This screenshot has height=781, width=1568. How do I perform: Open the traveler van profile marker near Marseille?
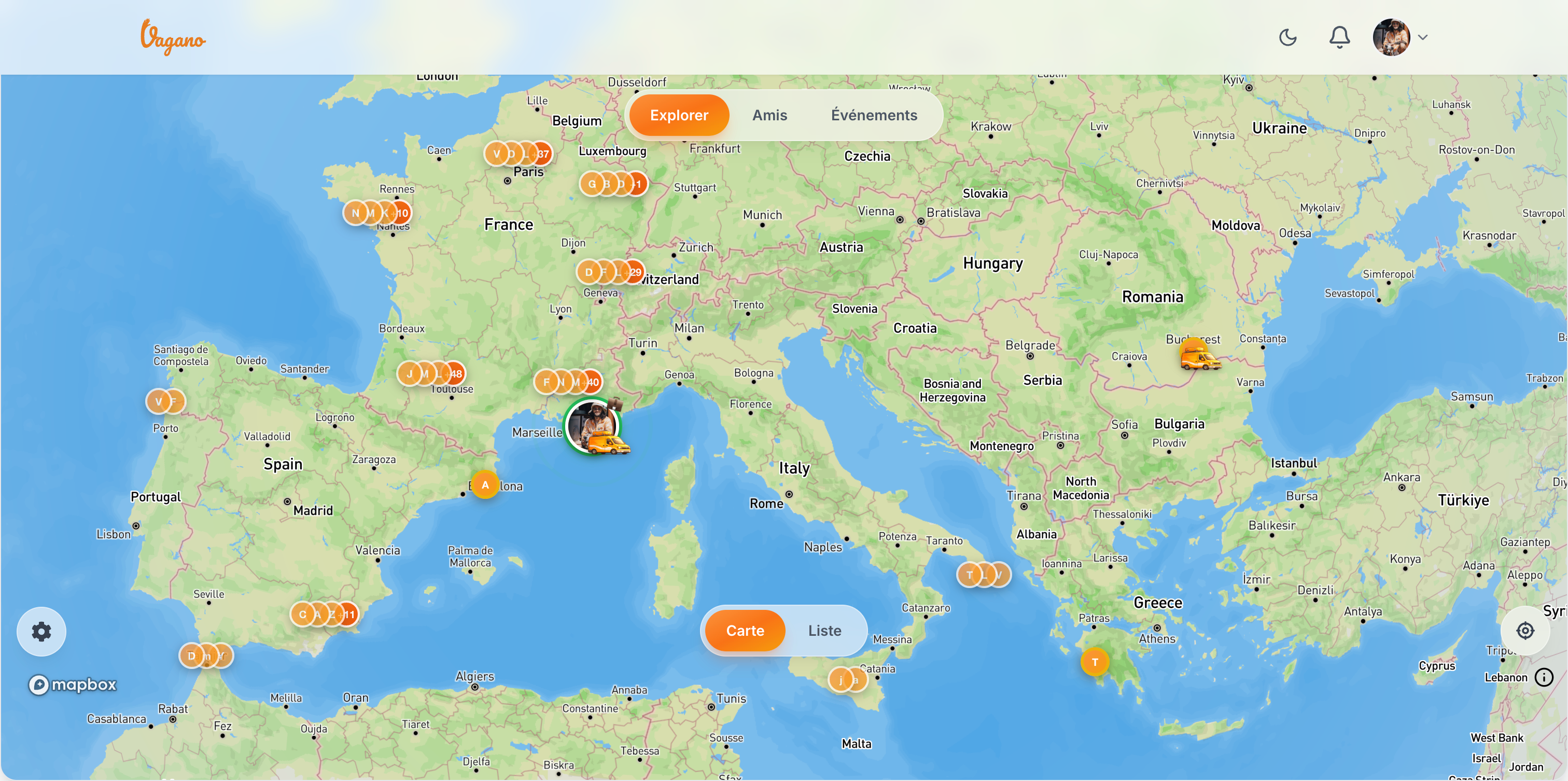coord(592,427)
